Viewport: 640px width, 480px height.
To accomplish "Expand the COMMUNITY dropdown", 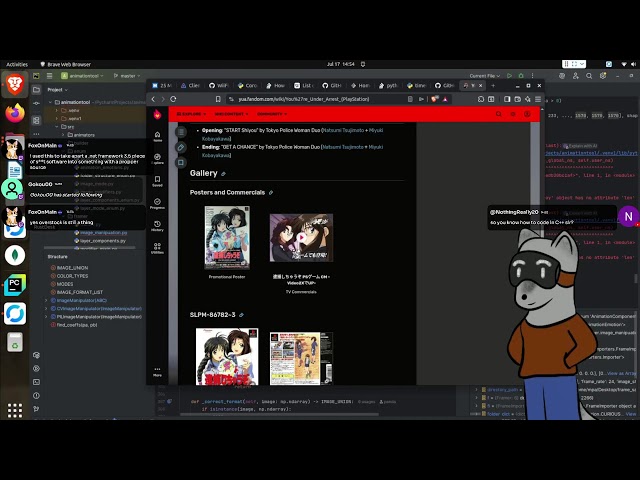I will 272,114.
